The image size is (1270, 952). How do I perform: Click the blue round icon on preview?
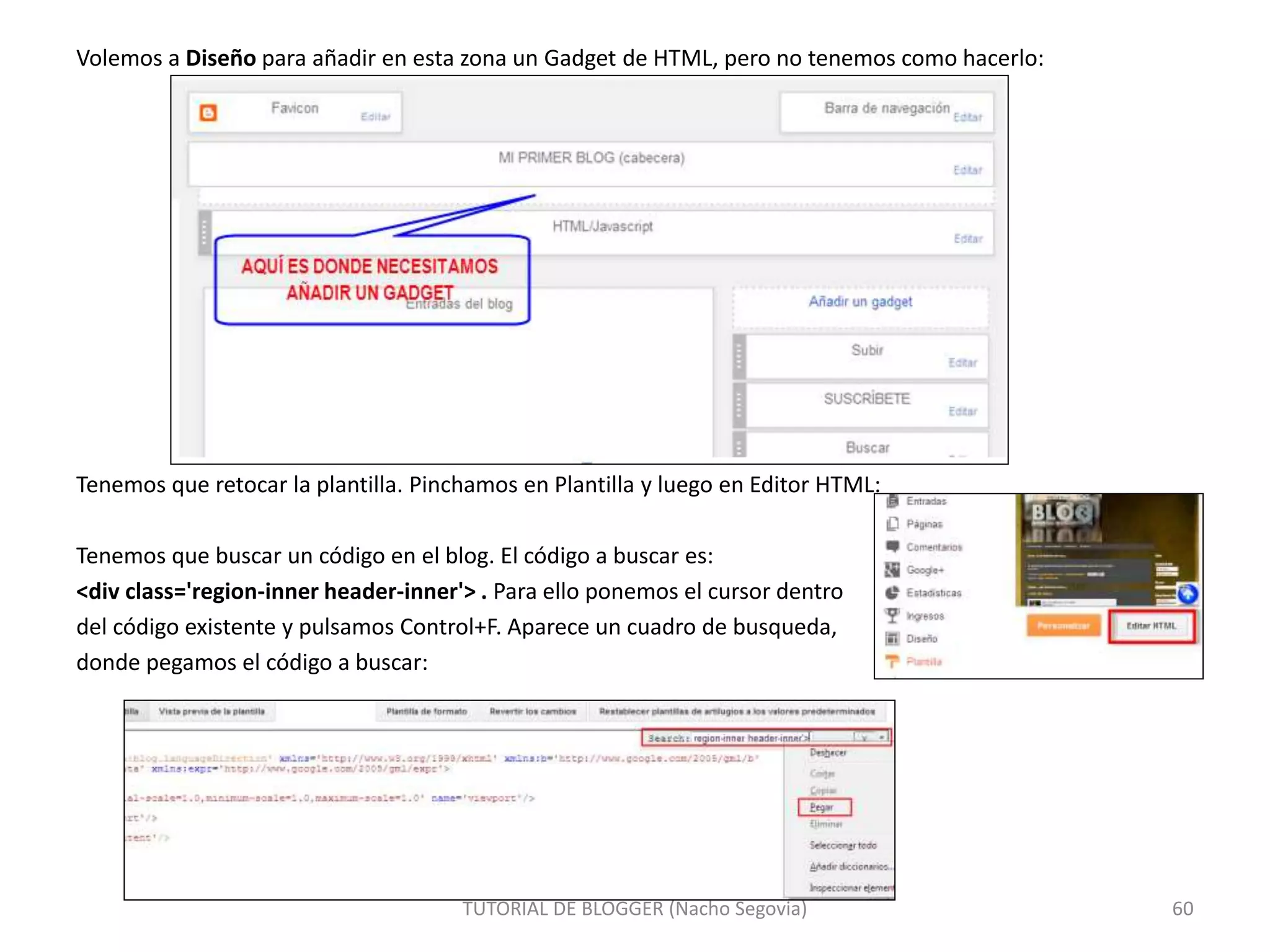click(1187, 594)
